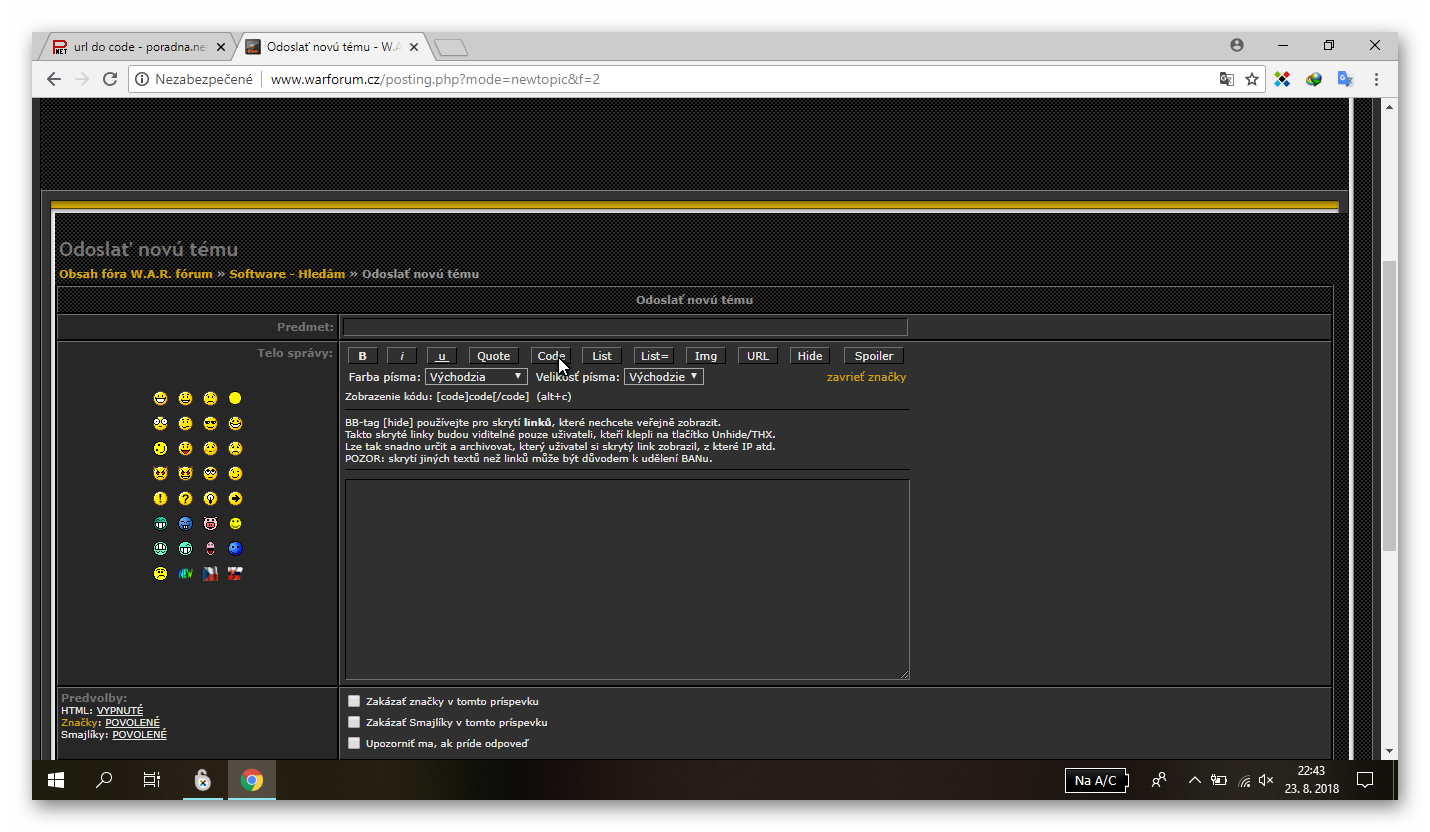Screen dimensions: 1430x832
Task: Insert the pink pig smiley
Action: 210,523
